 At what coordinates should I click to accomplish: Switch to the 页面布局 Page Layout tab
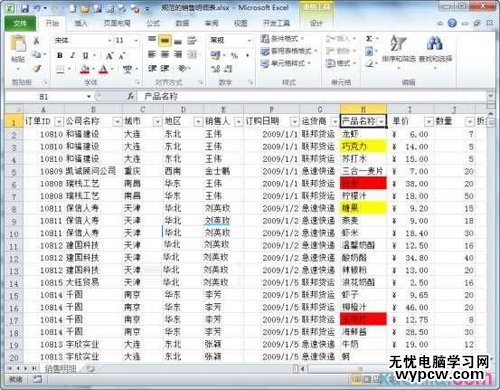tap(117, 23)
